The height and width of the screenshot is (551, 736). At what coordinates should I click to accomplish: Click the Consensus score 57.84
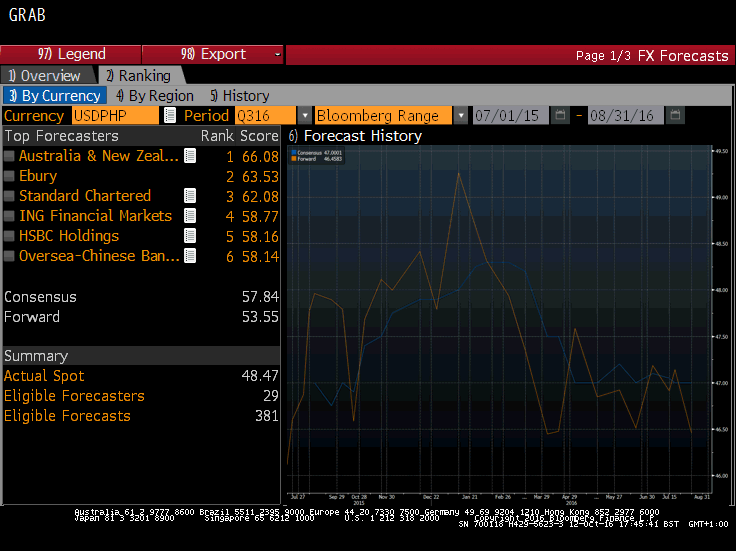[x=261, y=297]
